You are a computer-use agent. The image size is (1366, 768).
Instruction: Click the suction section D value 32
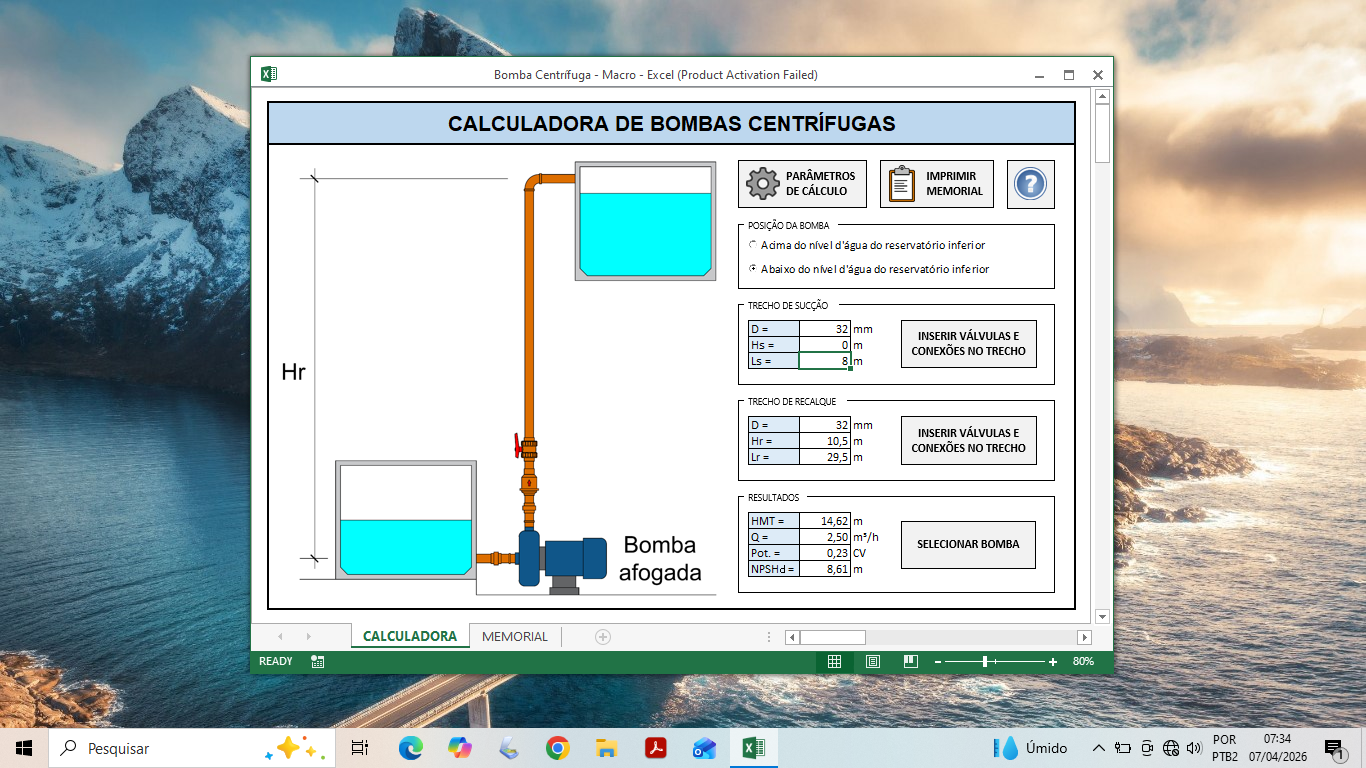click(x=825, y=329)
